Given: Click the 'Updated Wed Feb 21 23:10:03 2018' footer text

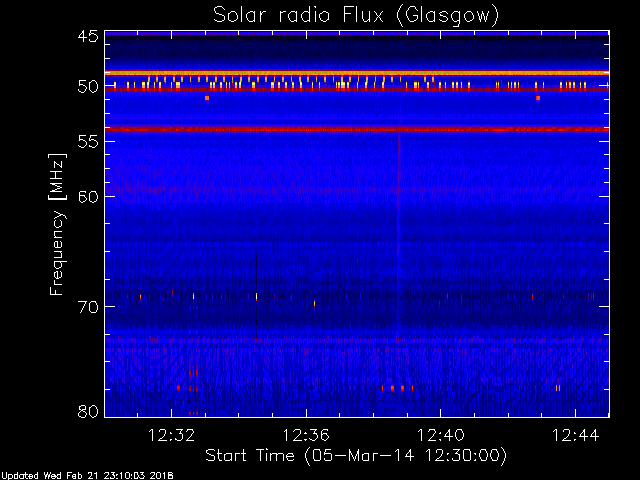Looking at the screenshot, I should click(87, 476).
